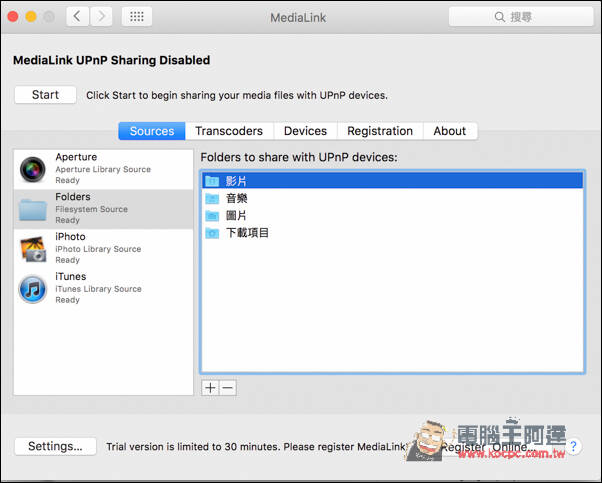The height and width of the screenshot is (483, 602).
Task: Click the Filesystem Source label
Action: click(x=91, y=209)
